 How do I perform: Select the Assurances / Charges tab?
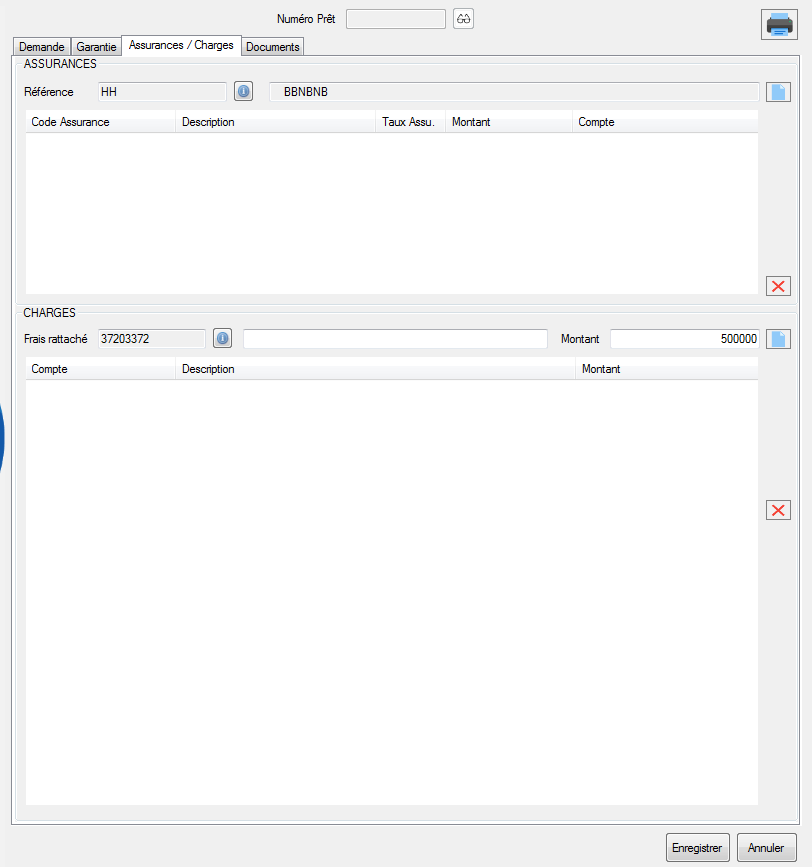(181, 45)
